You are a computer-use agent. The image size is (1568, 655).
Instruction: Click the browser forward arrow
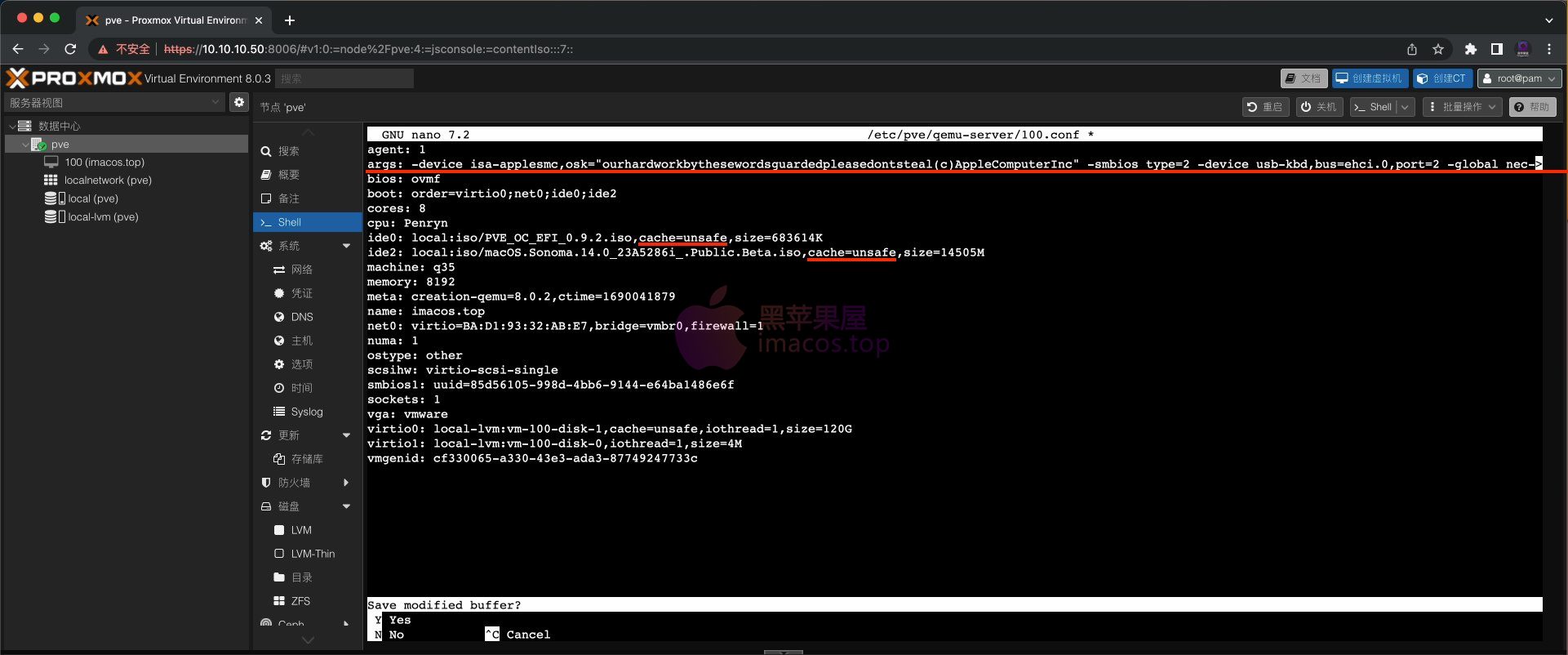[44, 49]
